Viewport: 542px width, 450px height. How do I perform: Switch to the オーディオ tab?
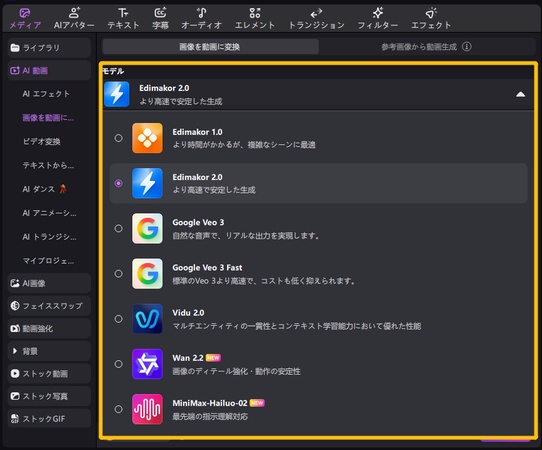click(x=202, y=19)
